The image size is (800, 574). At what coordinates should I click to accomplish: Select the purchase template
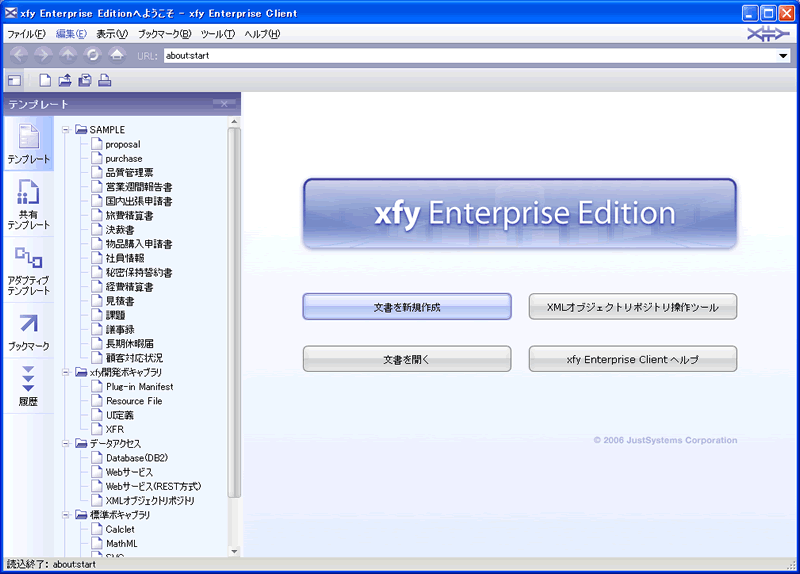tap(123, 159)
